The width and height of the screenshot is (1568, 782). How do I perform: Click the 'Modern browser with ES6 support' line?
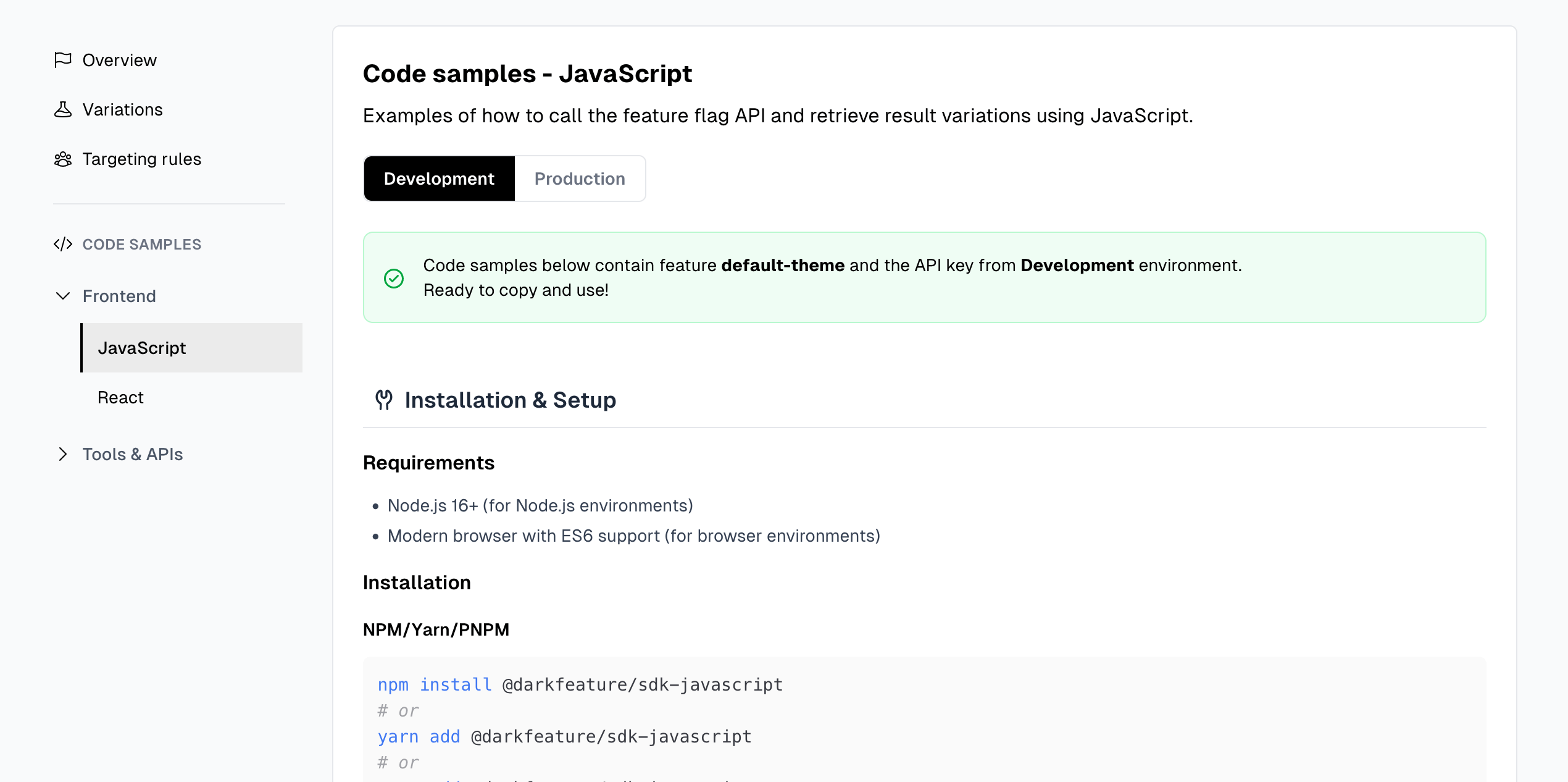634,536
